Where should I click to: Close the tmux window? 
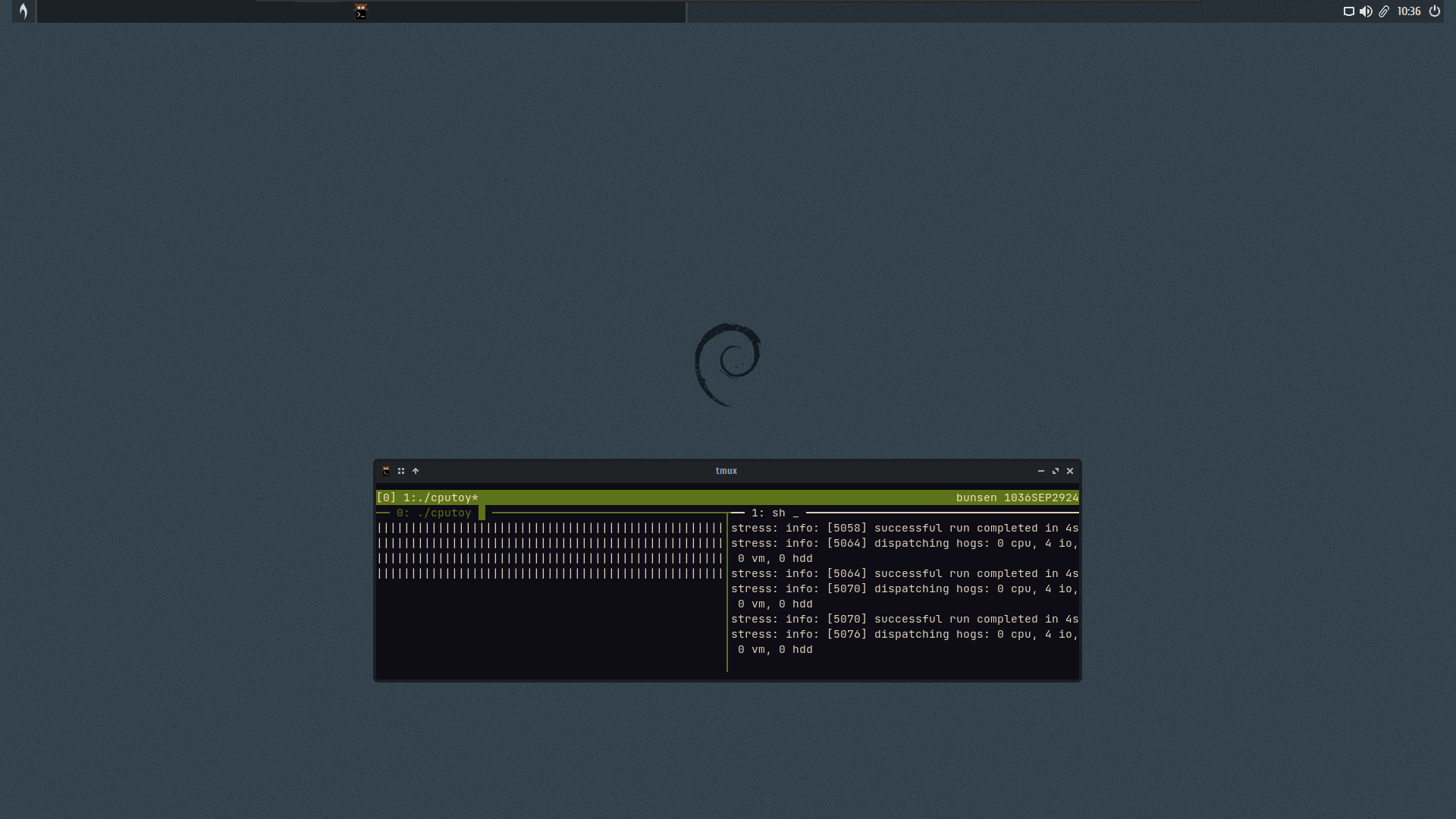point(1070,471)
